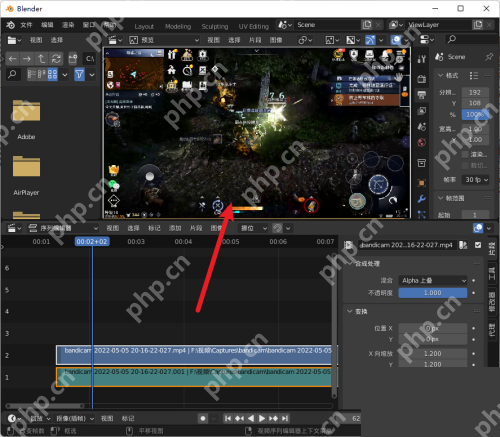
Task: Open the Output properties tab icon
Action: tap(422, 95)
